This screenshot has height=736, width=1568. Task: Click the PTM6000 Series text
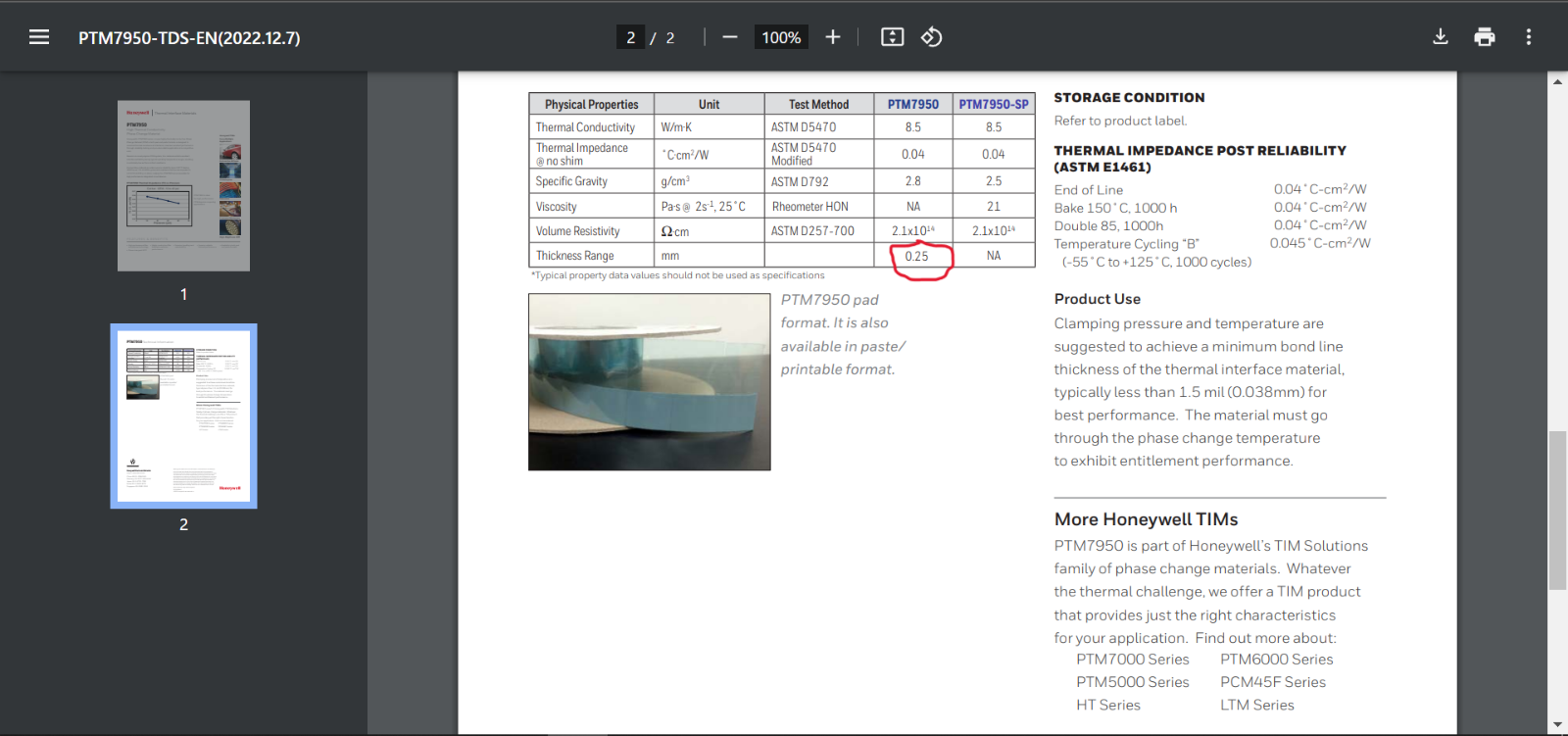(x=1277, y=660)
